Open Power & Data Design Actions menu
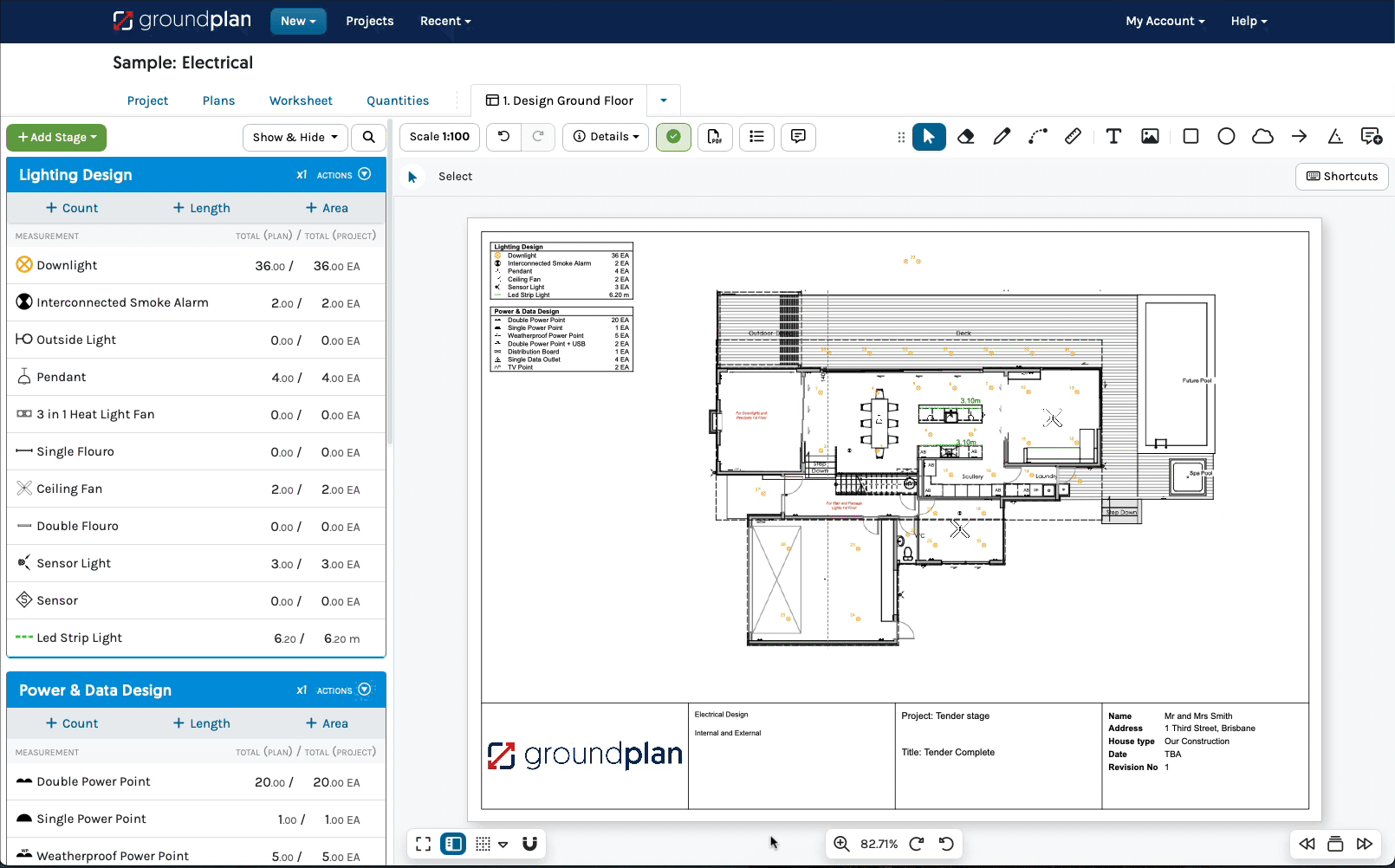This screenshot has height=868, width=1395. point(344,690)
